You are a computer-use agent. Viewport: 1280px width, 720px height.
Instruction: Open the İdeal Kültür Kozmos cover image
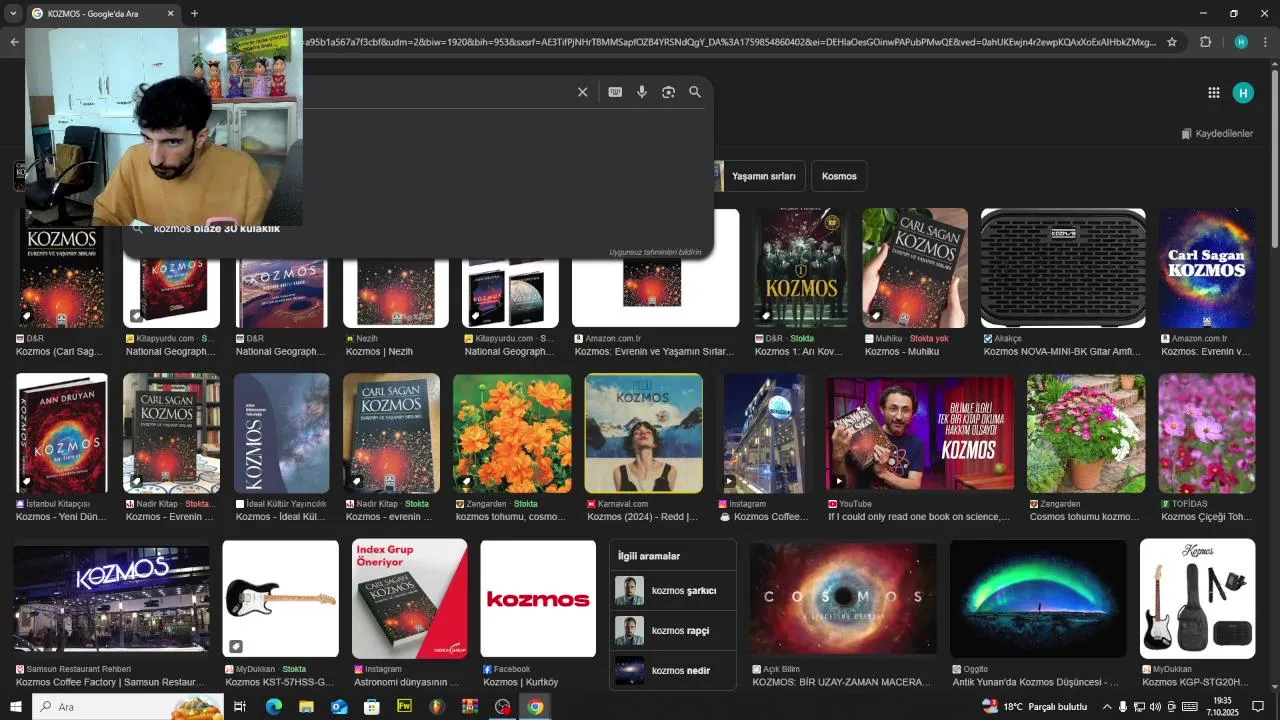[x=281, y=434]
